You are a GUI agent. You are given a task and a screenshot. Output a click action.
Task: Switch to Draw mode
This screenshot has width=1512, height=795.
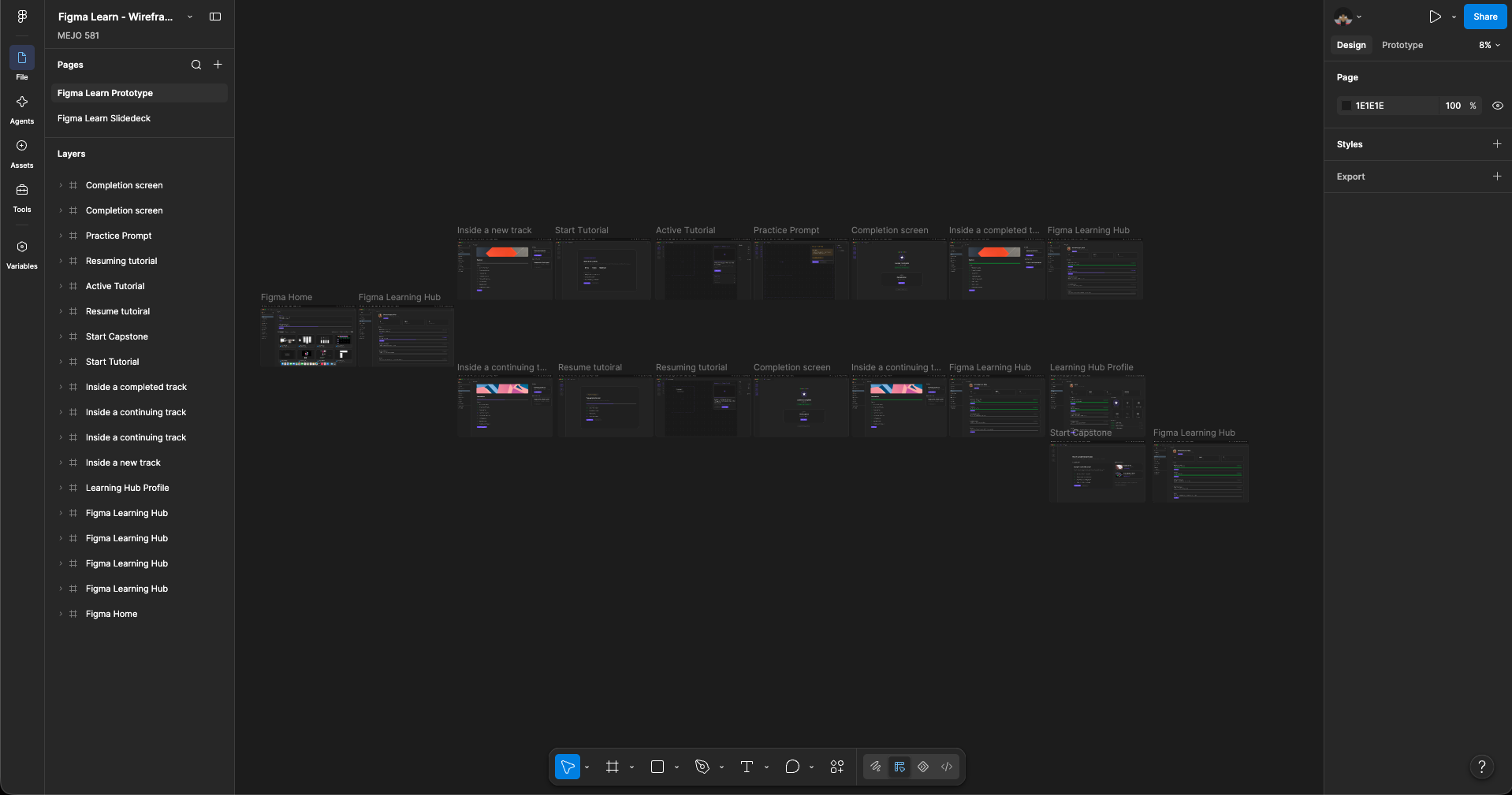click(876, 767)
